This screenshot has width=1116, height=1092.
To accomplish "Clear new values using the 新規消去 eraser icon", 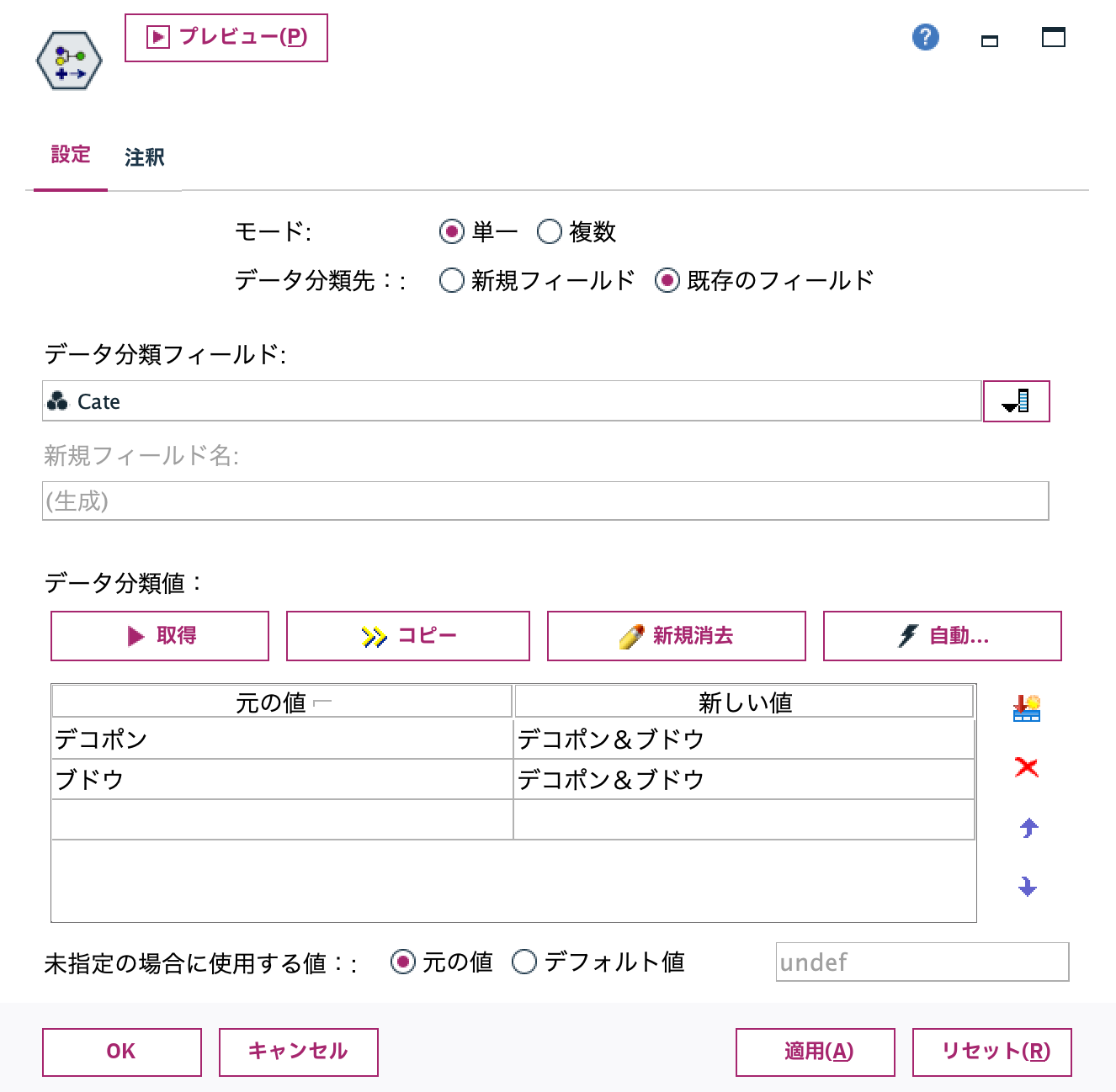I will tap(676, 636).
